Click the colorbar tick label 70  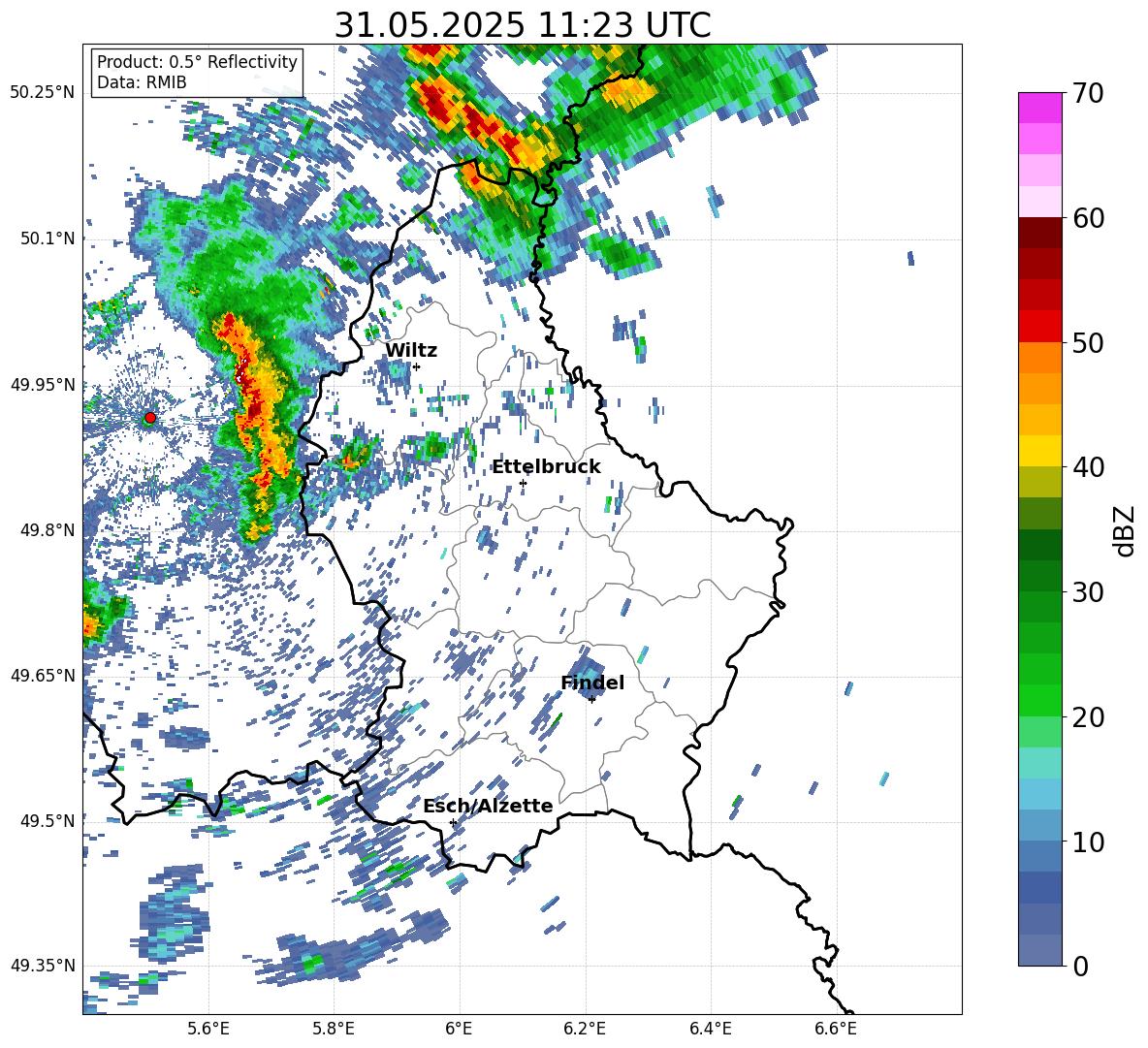click(1089, 93)
